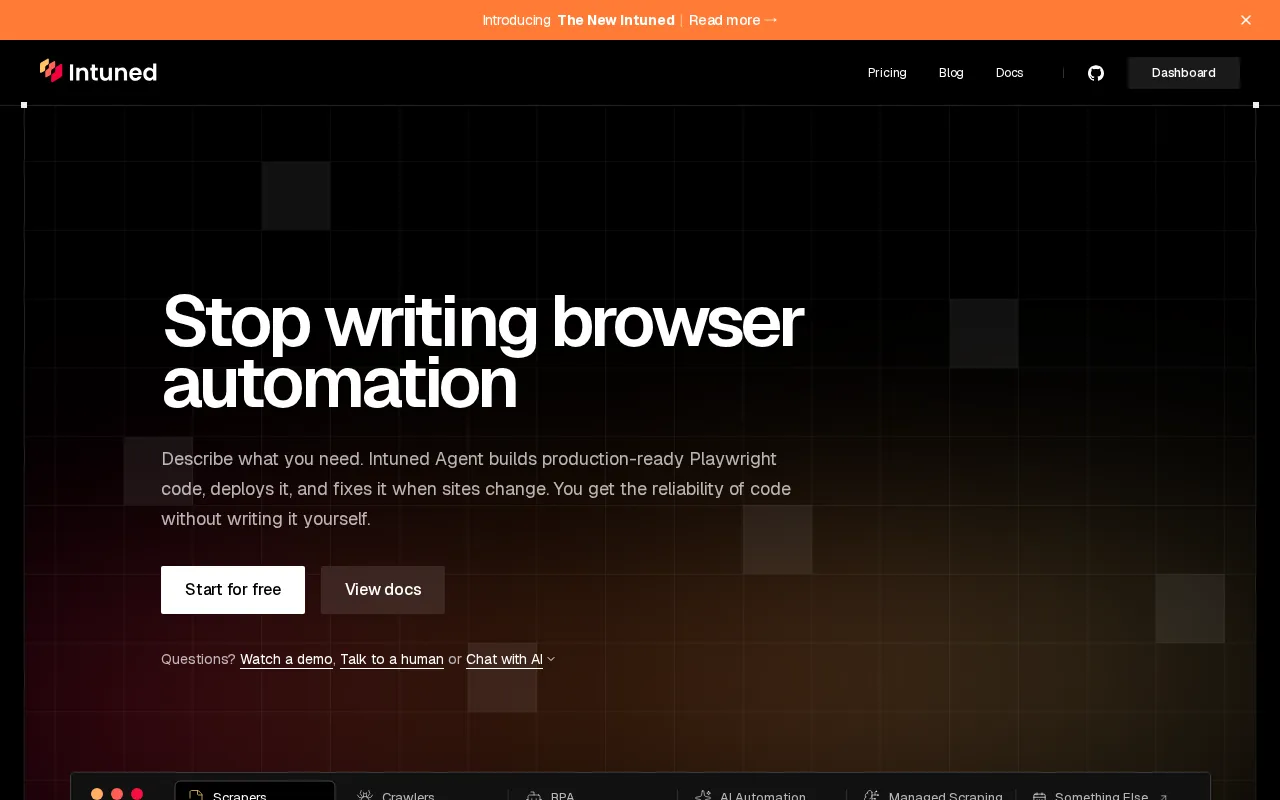Select the Crawlers tab
1280x800 pixels.
pos(422,791)
